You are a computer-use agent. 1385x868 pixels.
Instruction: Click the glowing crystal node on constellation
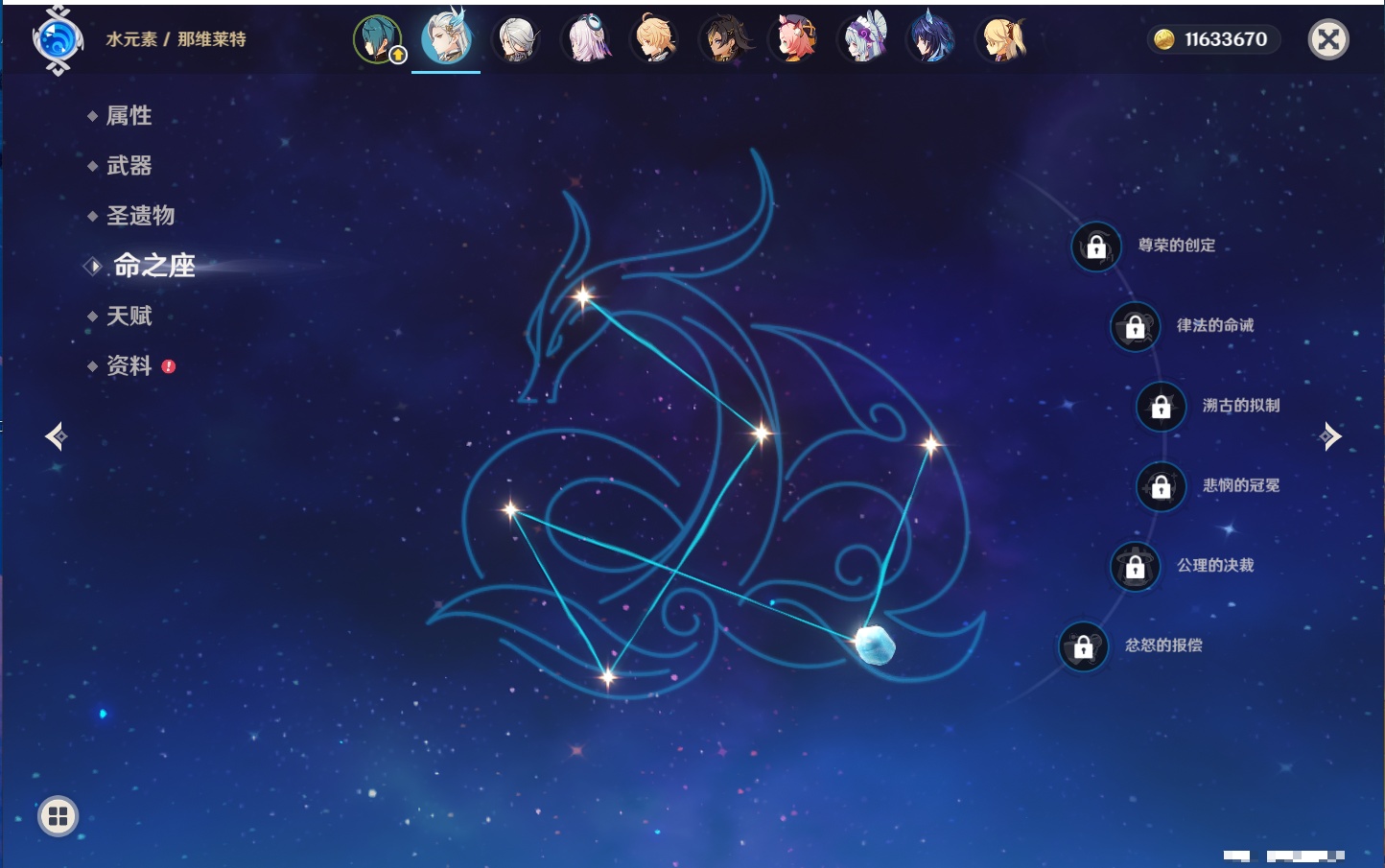875,645
